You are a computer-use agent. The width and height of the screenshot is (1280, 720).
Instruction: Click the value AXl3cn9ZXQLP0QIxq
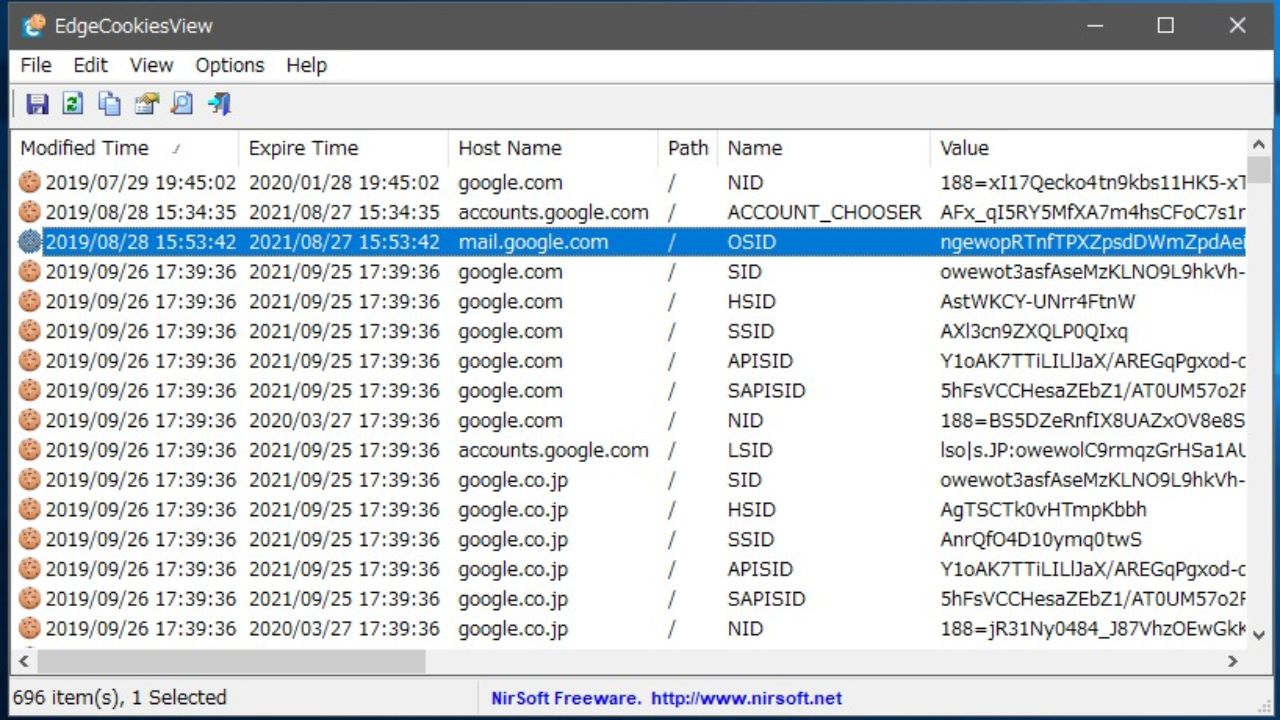(x=1034, y=331)
